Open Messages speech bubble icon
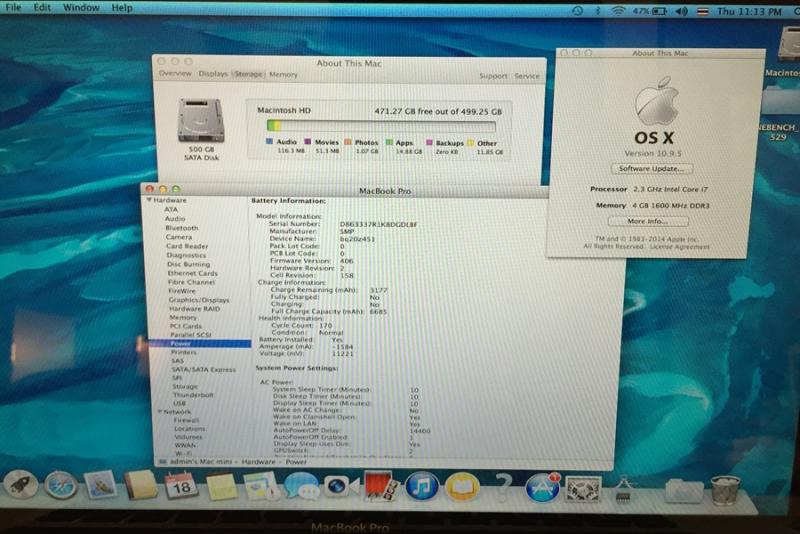The height and width of the screenshot is (534, 800). (x=301, y=485)
